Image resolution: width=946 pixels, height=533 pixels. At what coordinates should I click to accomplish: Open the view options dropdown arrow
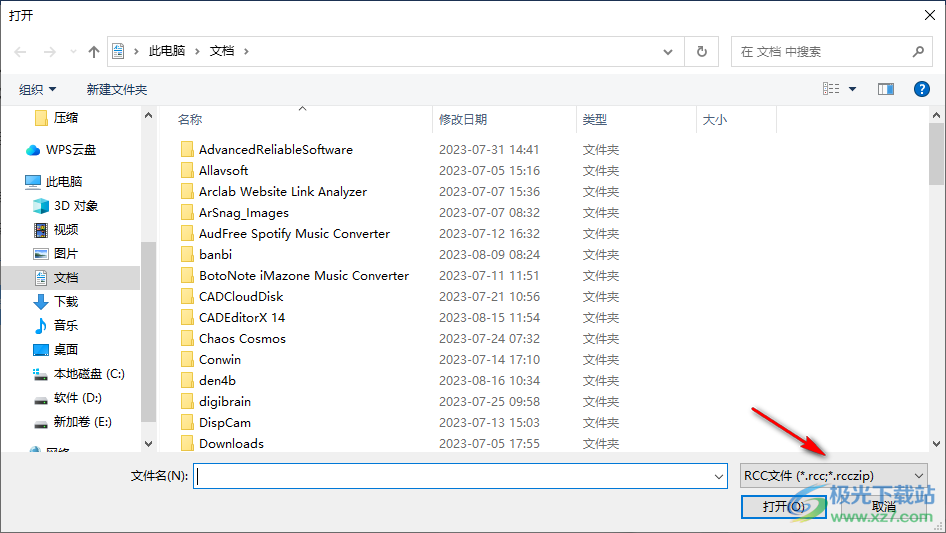pos(852,89)
